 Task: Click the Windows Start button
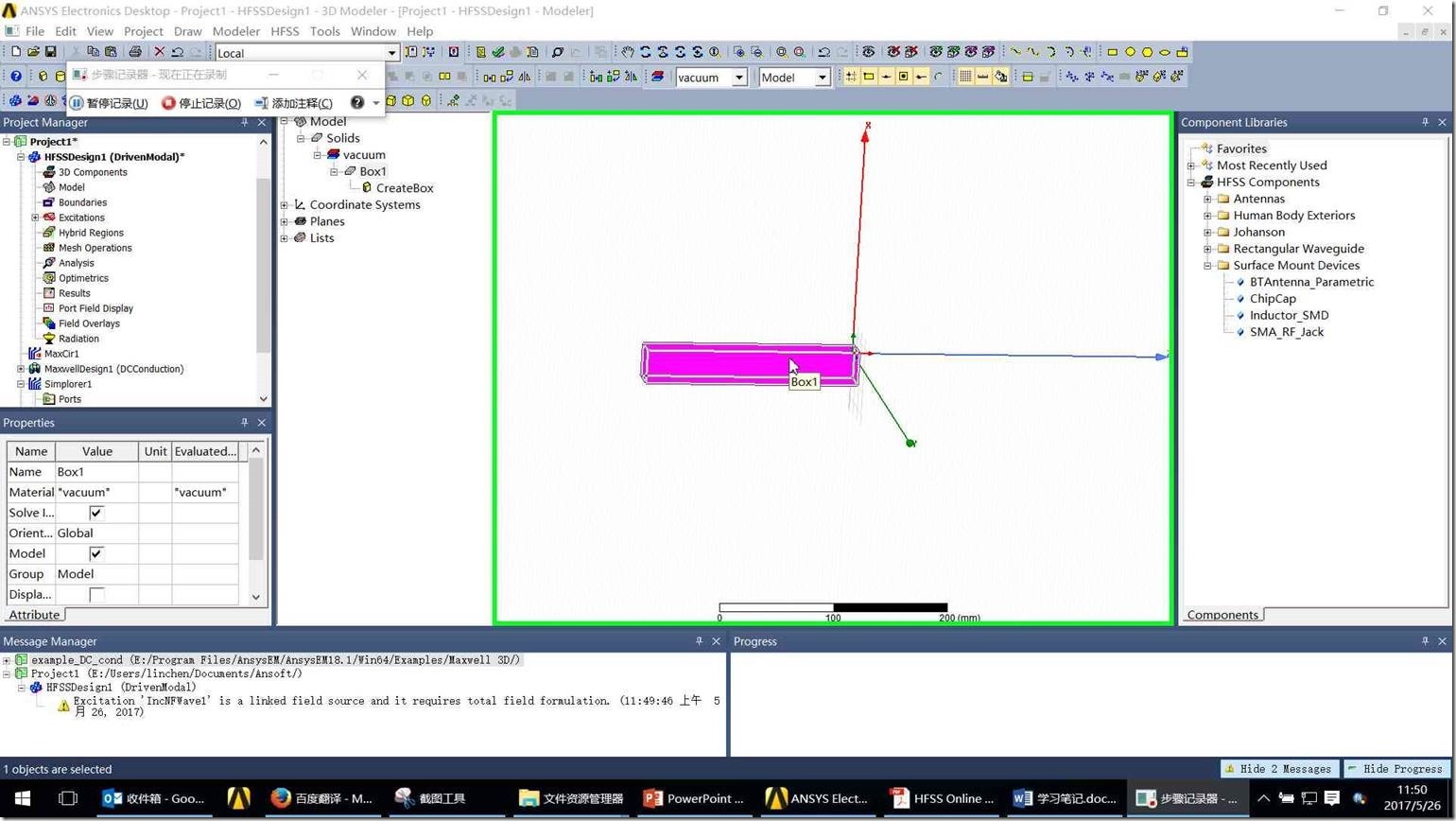tap(23, 798)
